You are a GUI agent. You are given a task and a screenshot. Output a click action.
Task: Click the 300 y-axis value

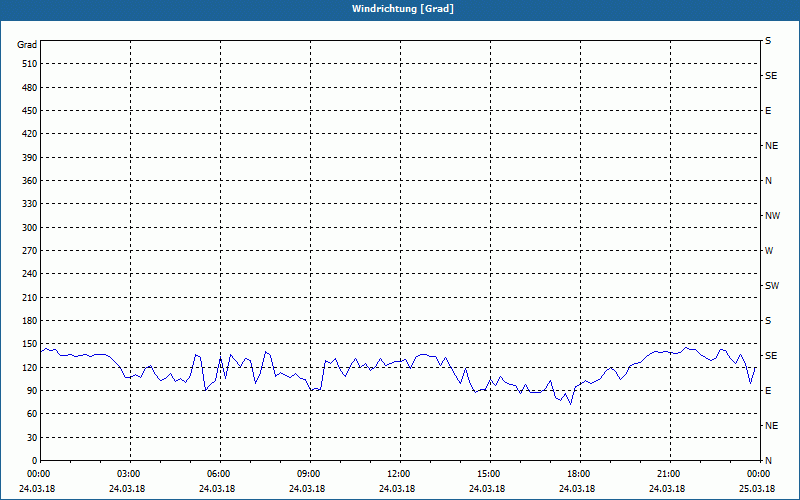(30, 227)
